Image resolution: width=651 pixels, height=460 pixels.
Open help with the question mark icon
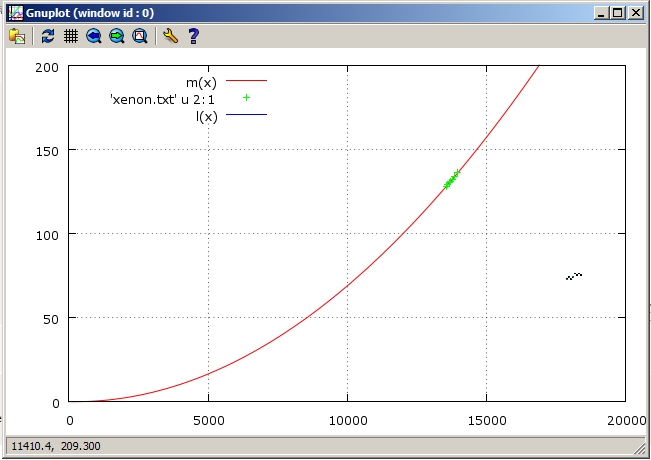coord(193,36)
